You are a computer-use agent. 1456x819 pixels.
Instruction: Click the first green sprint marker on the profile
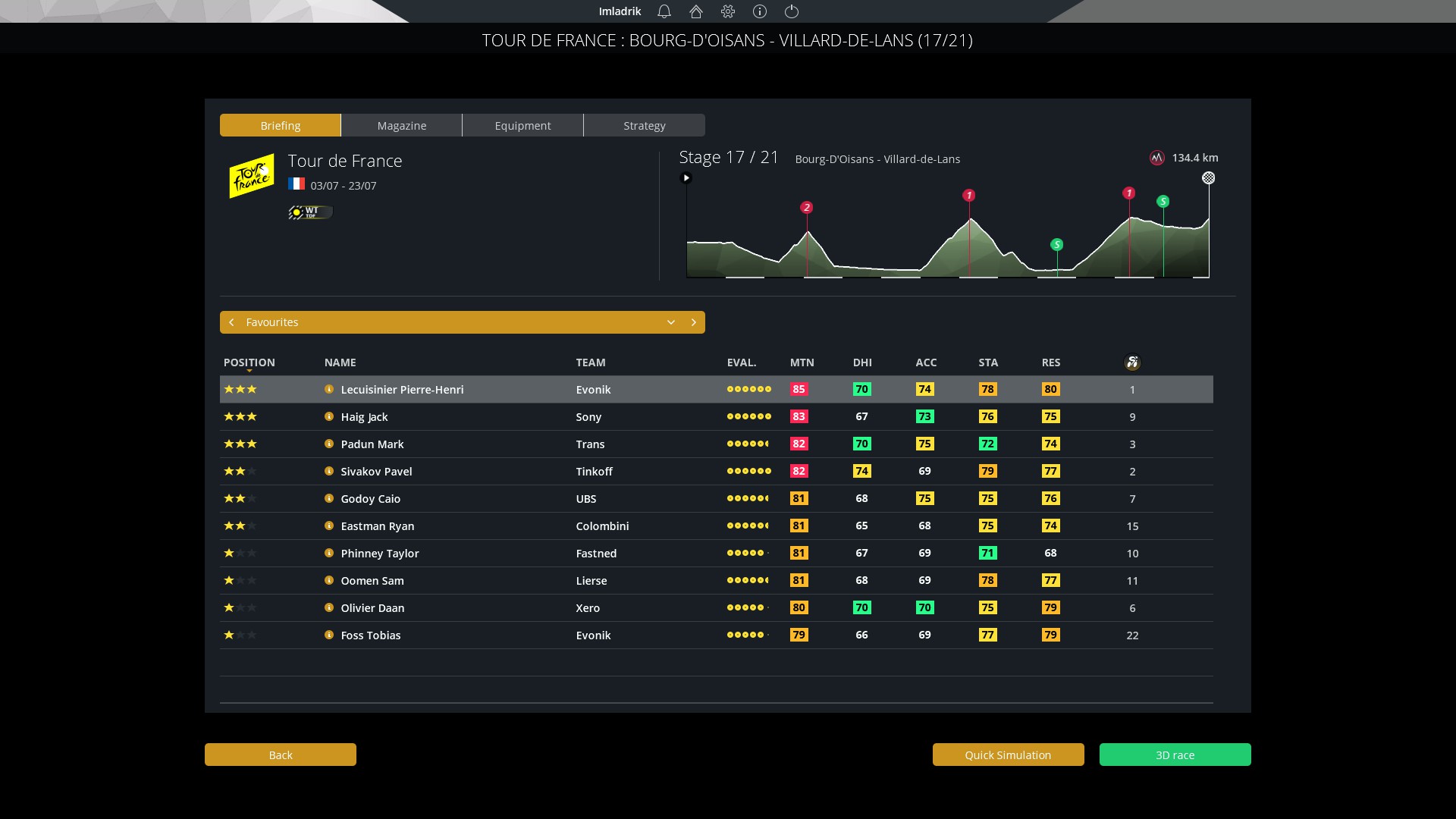pos(1056,244)
